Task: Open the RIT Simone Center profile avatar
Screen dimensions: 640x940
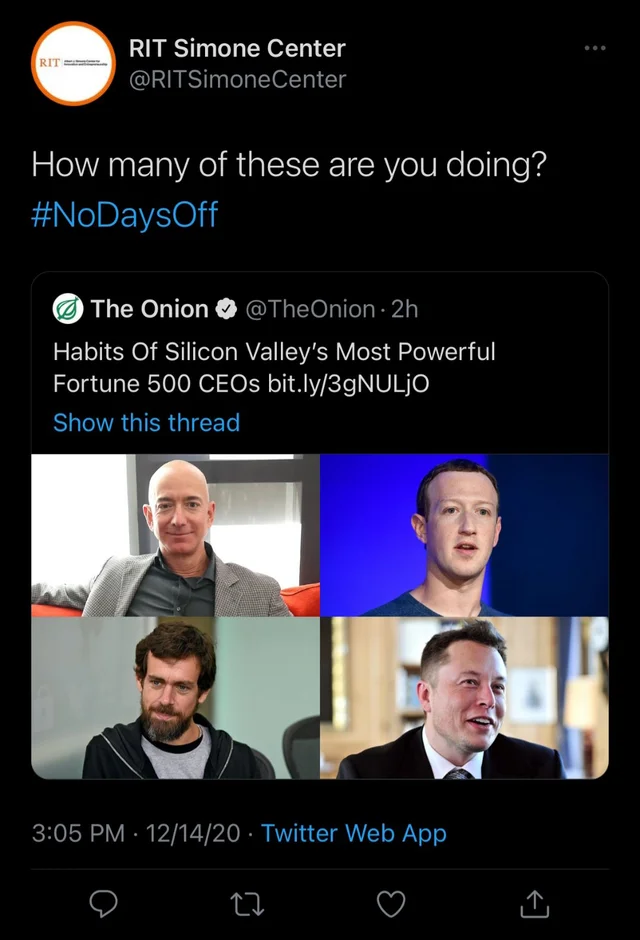Action: coord(74,63)
